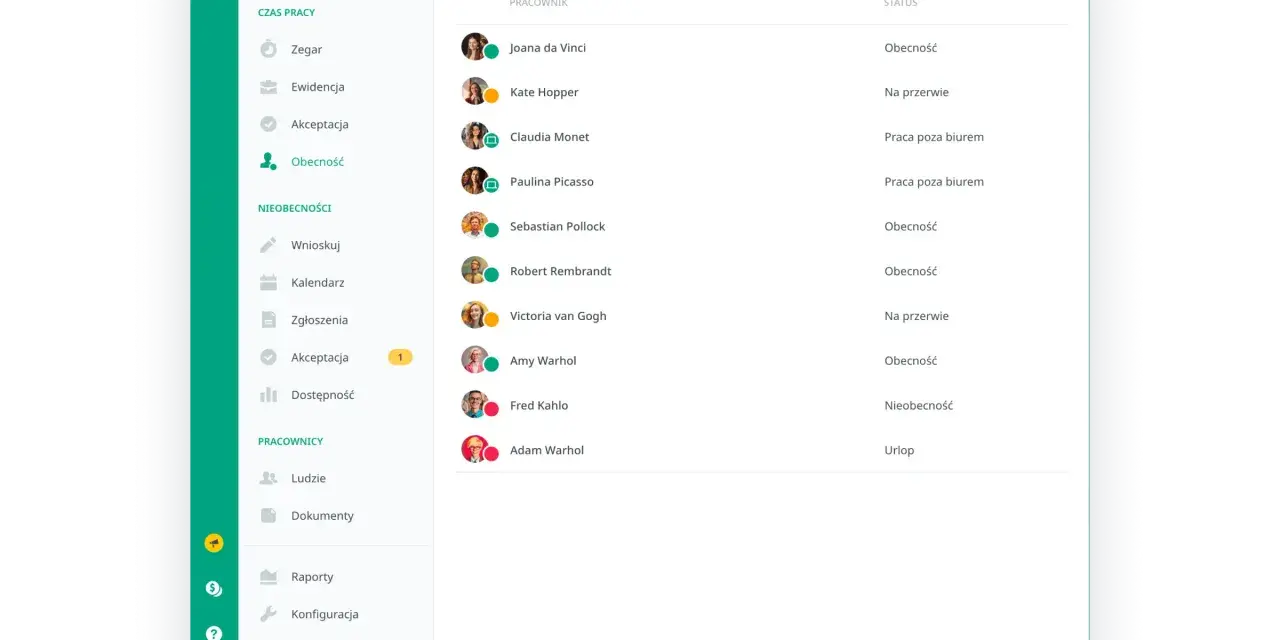Click the Kalendarz calendar icon
The image size is (1280, 640).
click(x=268, y=283)
